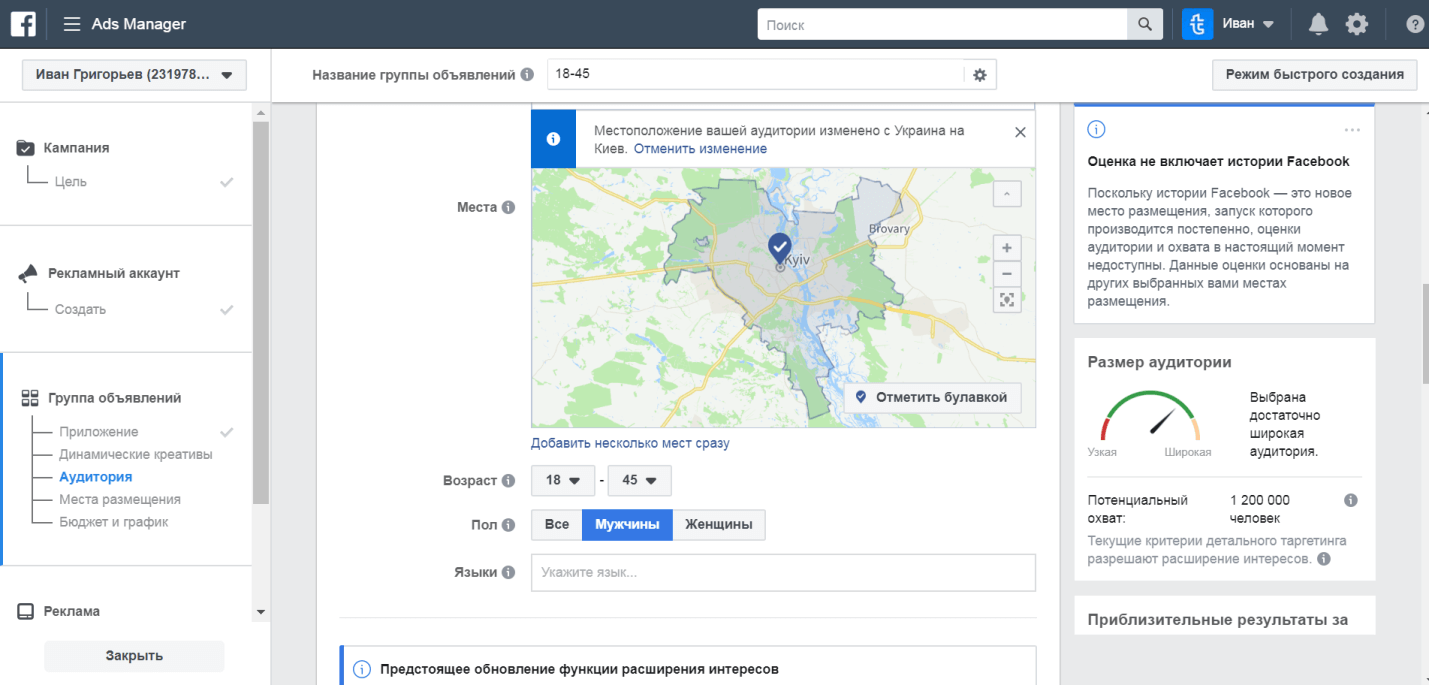Open ad set name gear options
Image resolution: width=1429 pixels, height=685 pixels.
pos(980,75)
